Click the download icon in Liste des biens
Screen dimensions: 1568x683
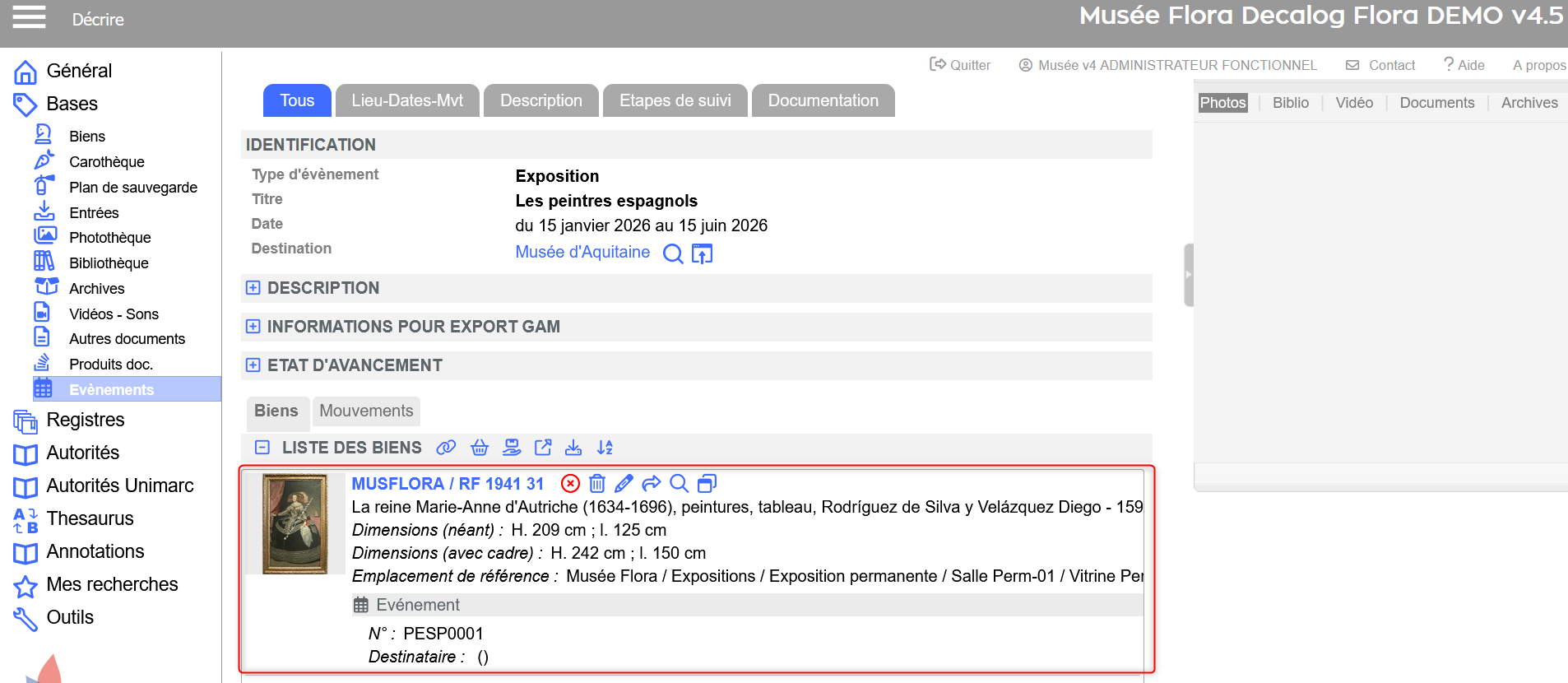[x=573, y=448]
